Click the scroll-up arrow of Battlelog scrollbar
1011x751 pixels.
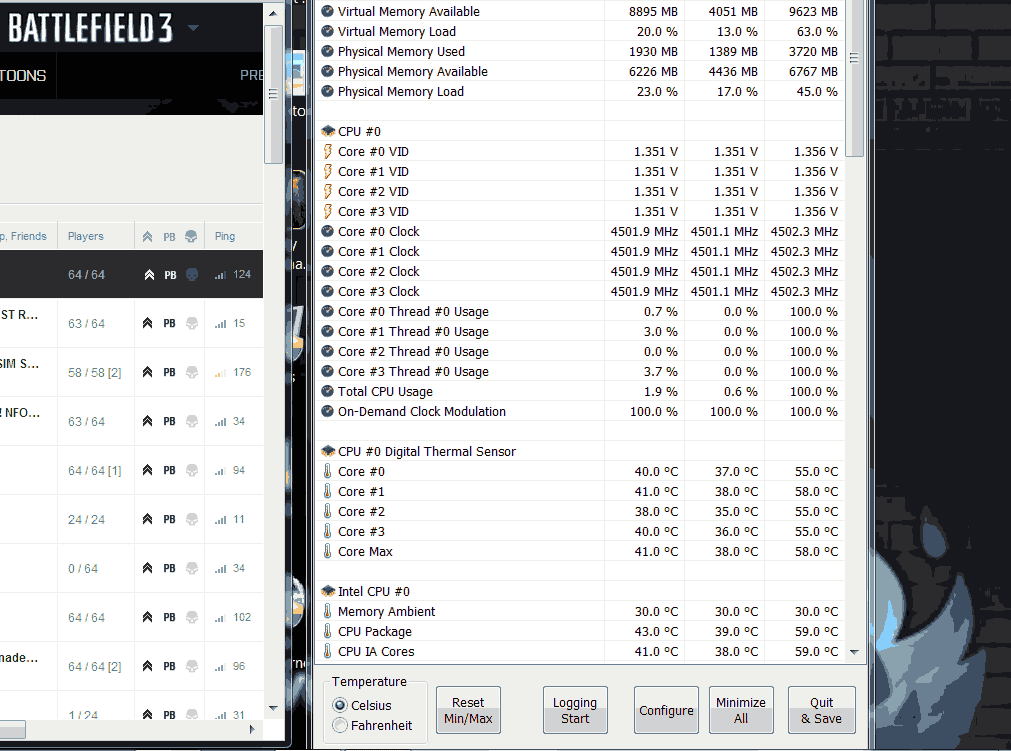tap(273, 13)
